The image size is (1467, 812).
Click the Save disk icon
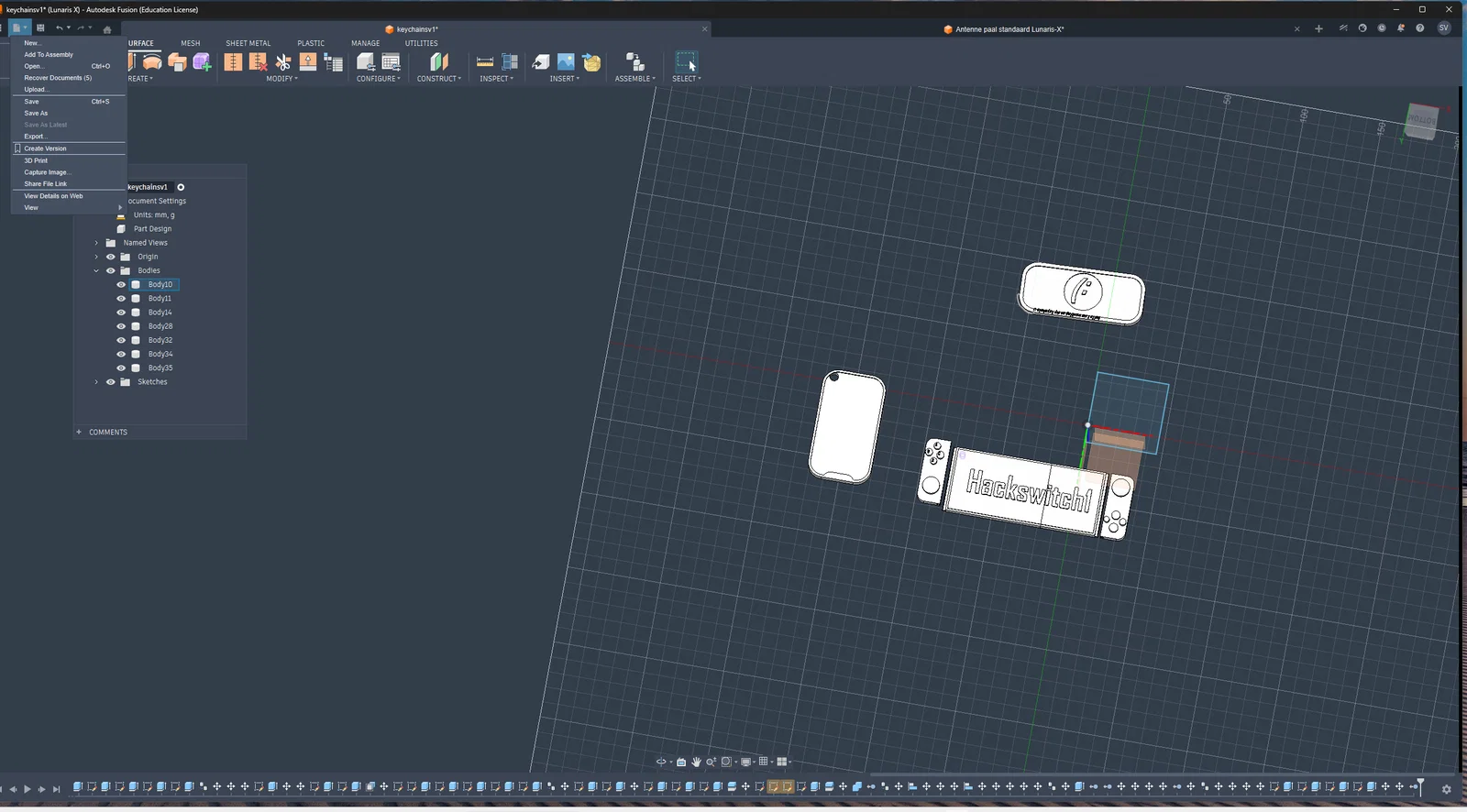click(40, 28)
